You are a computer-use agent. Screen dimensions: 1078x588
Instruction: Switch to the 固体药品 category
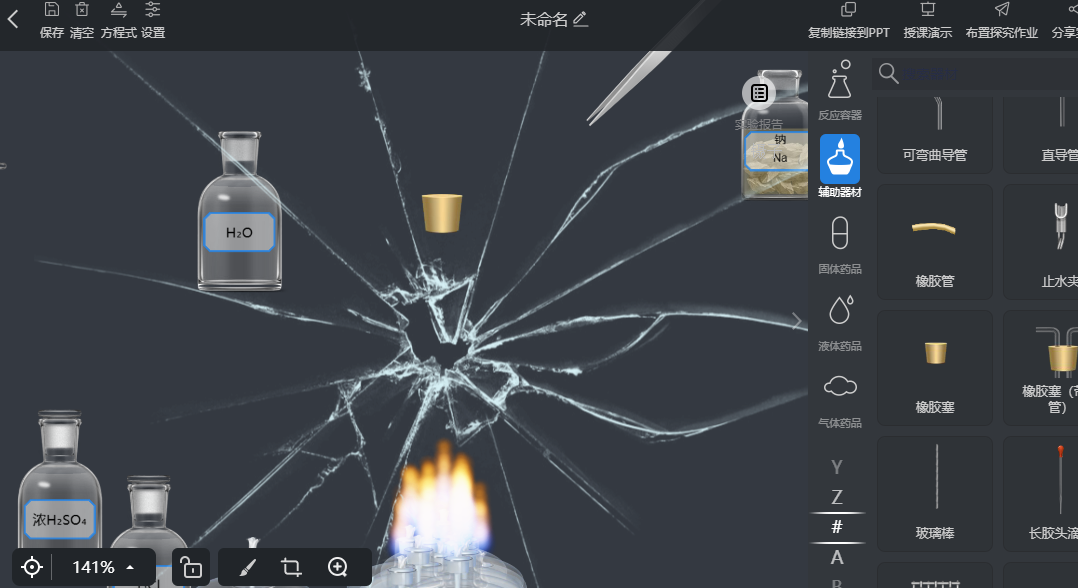click(839, 245)
